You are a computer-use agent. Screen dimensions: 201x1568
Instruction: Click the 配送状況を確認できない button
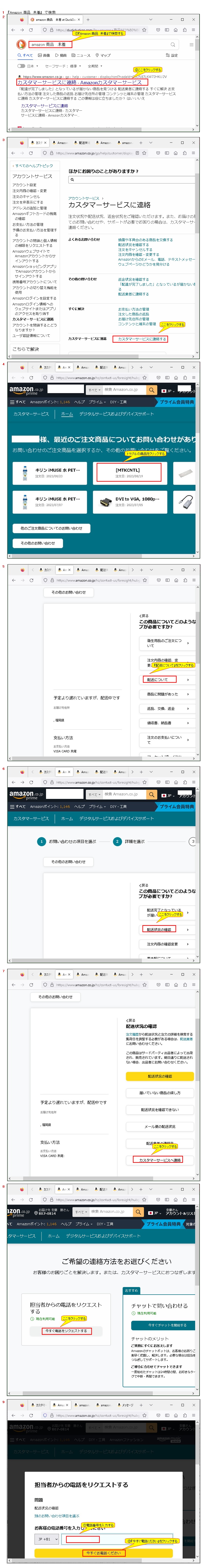(160, 1110)
